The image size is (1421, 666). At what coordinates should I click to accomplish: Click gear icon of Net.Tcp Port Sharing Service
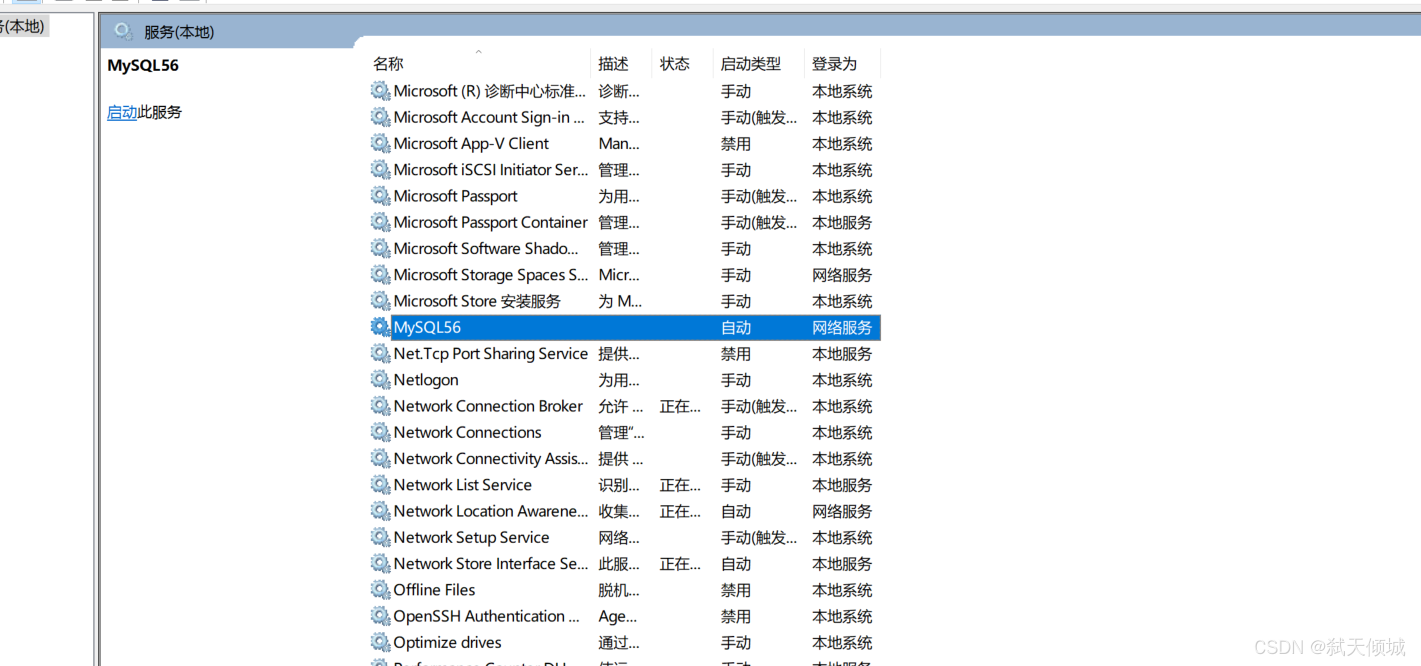(380, 354)
